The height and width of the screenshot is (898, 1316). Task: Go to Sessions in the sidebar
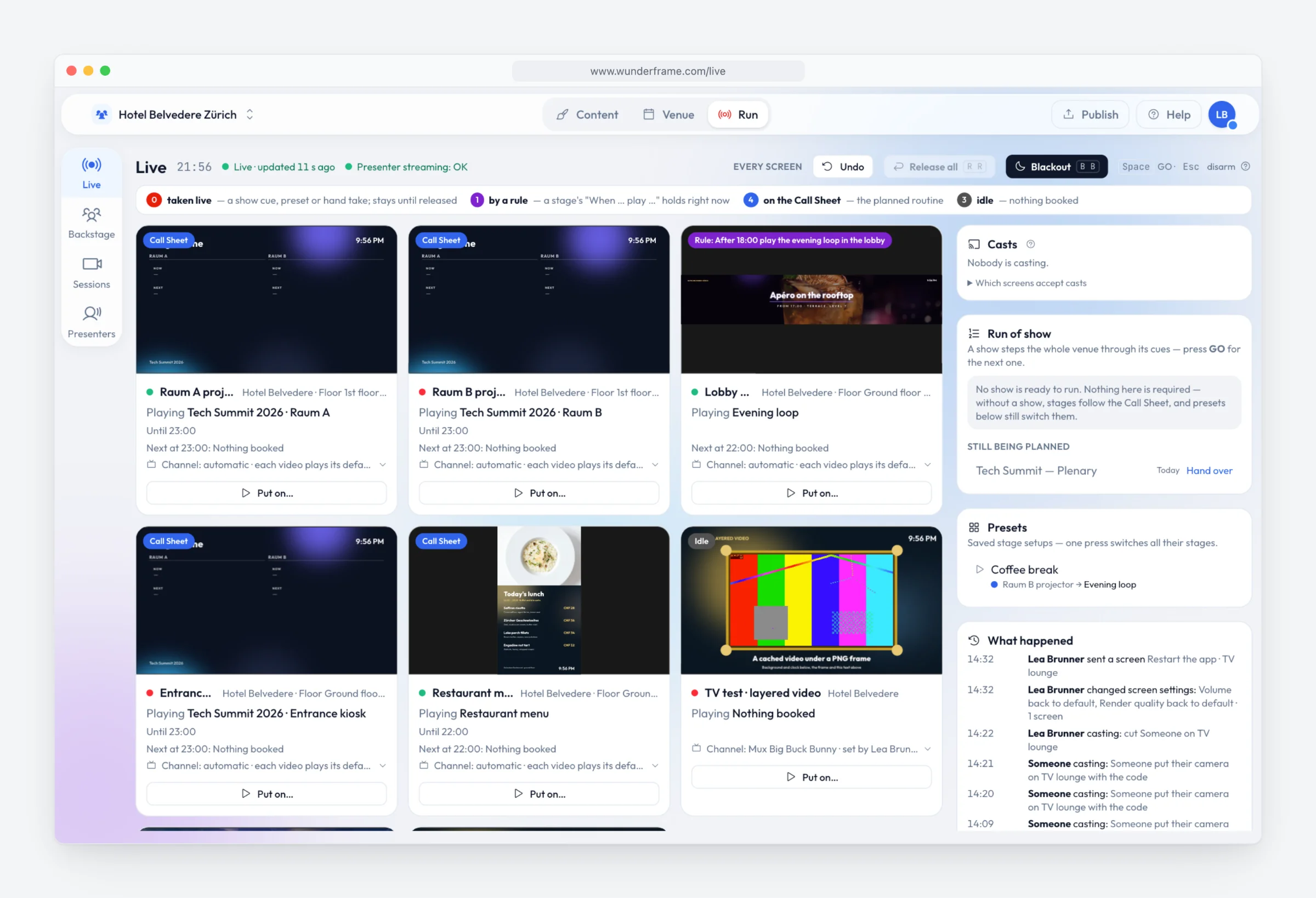click(91, 273)
